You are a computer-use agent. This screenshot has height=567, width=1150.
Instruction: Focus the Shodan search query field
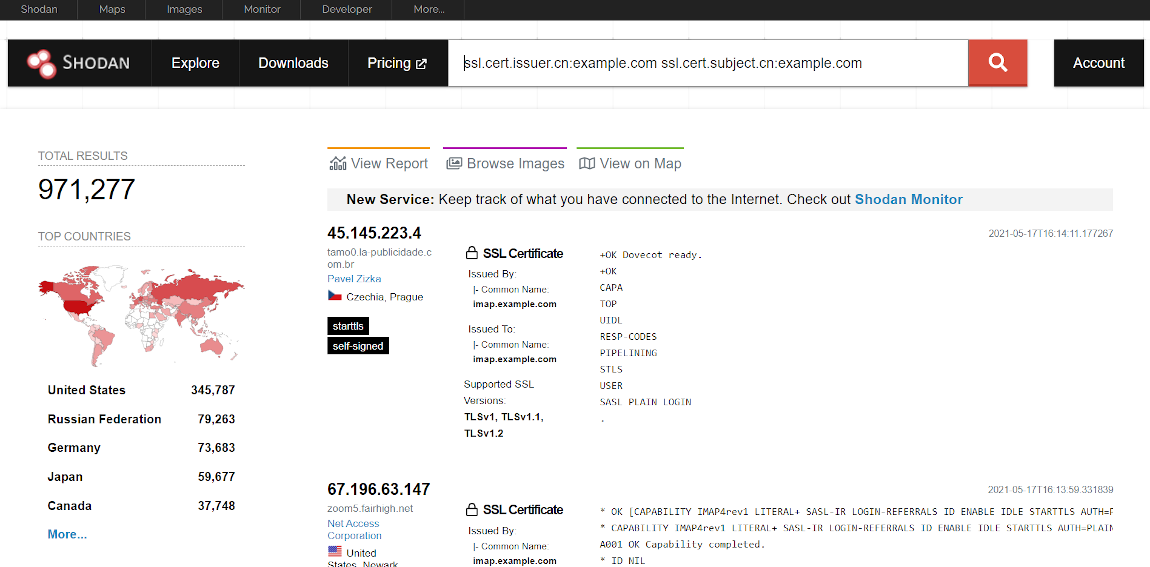coord(708,63)
